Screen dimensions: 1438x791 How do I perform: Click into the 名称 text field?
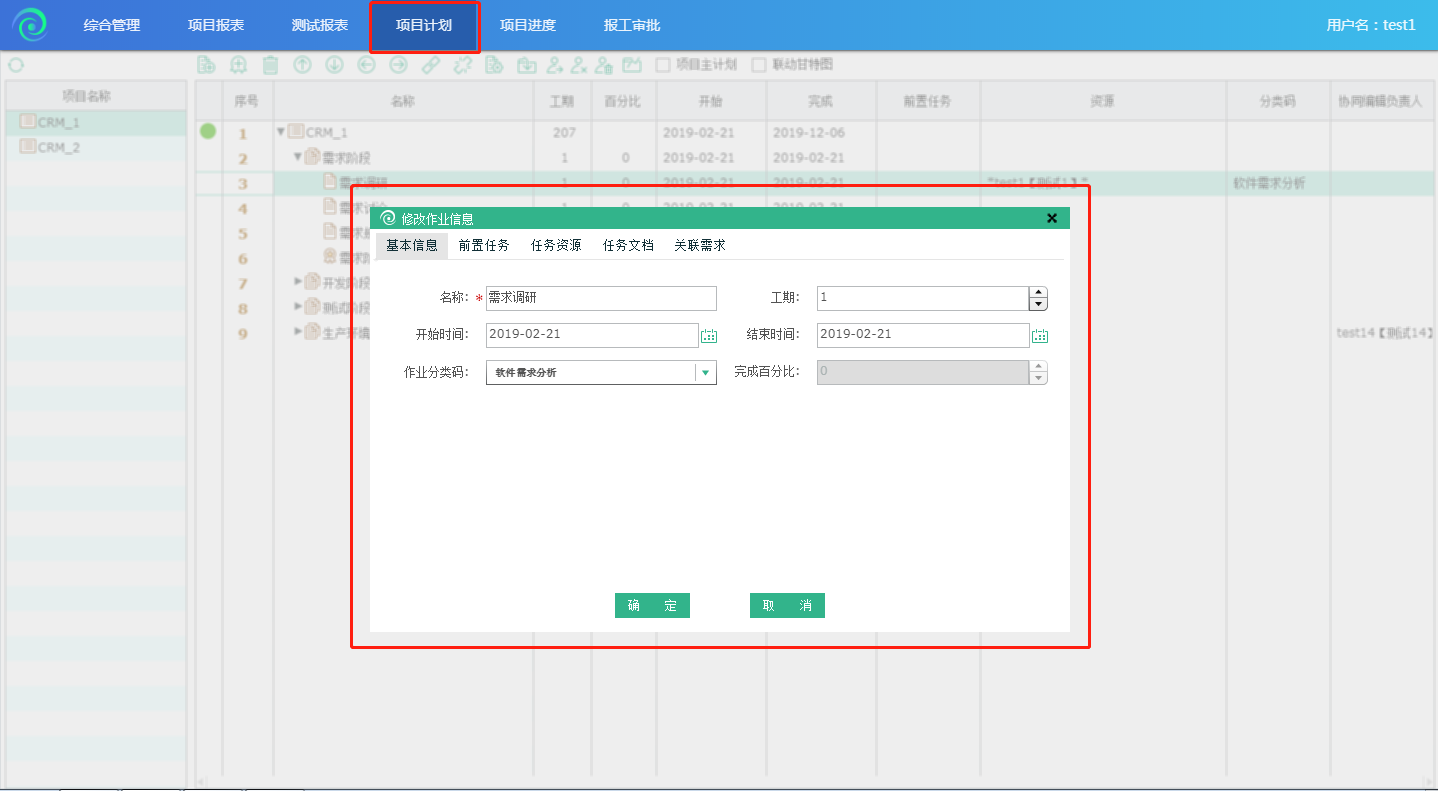click(x=601, y=298)
